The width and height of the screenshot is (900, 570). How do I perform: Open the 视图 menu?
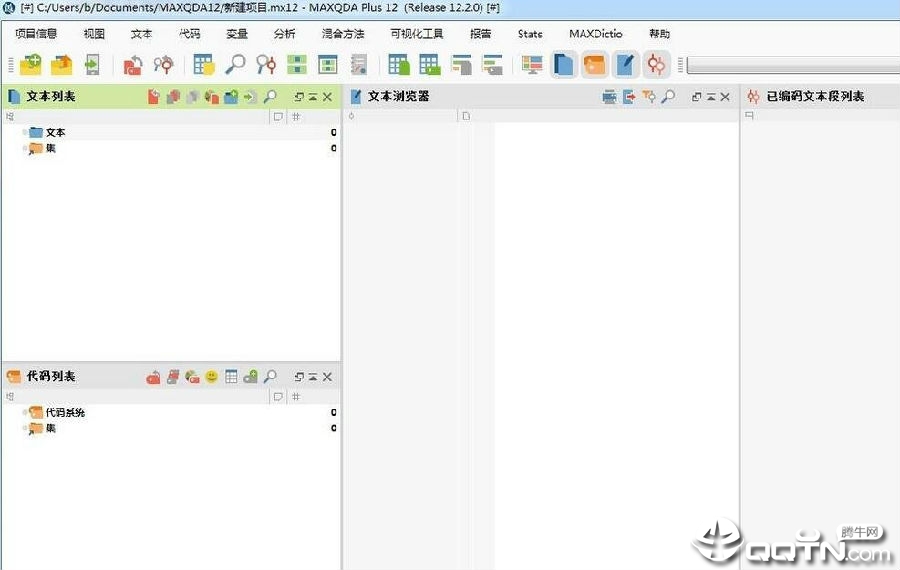pyautogui.click(x=94, y=34)
